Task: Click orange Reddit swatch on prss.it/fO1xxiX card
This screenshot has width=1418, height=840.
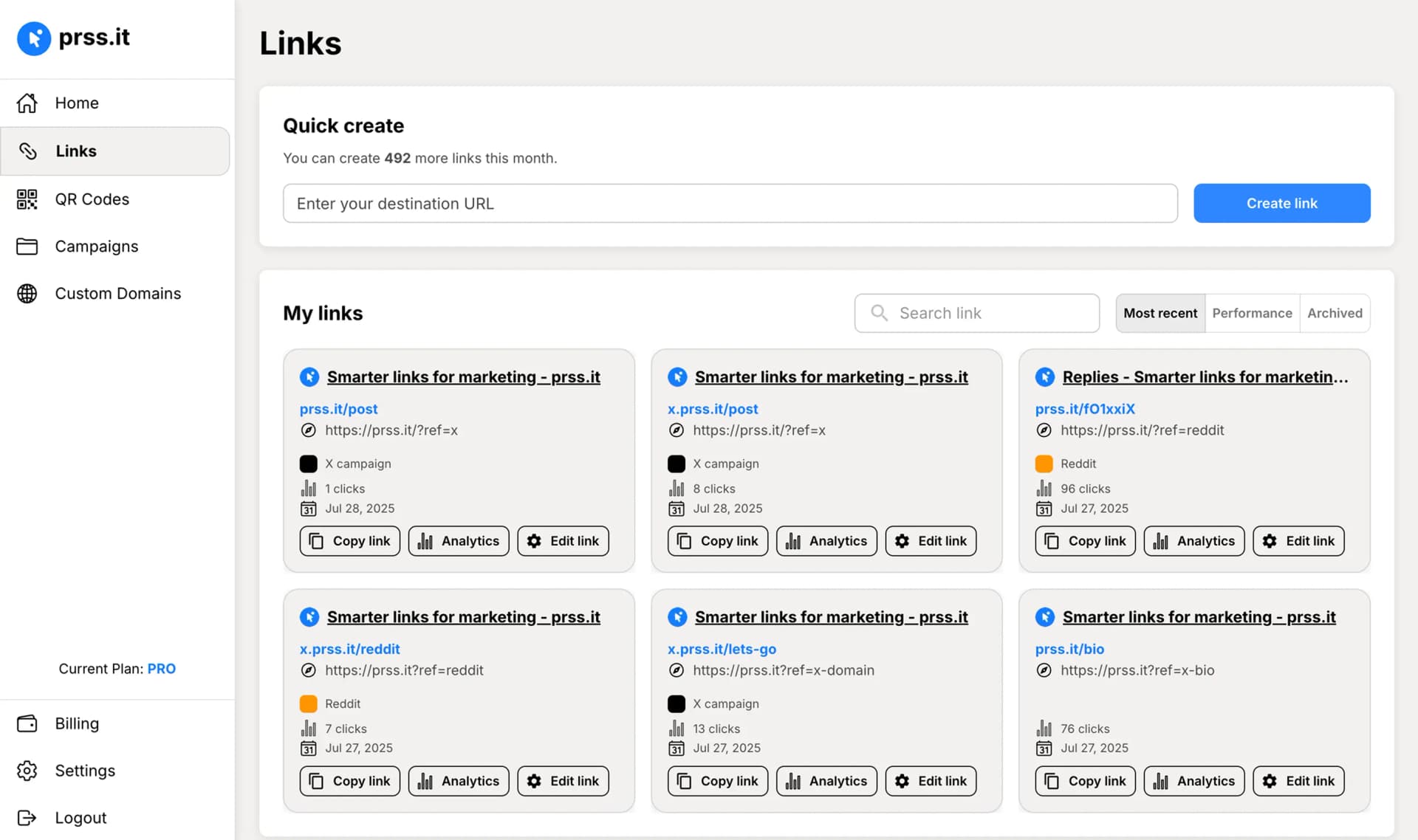Action: pos(1044,464)
